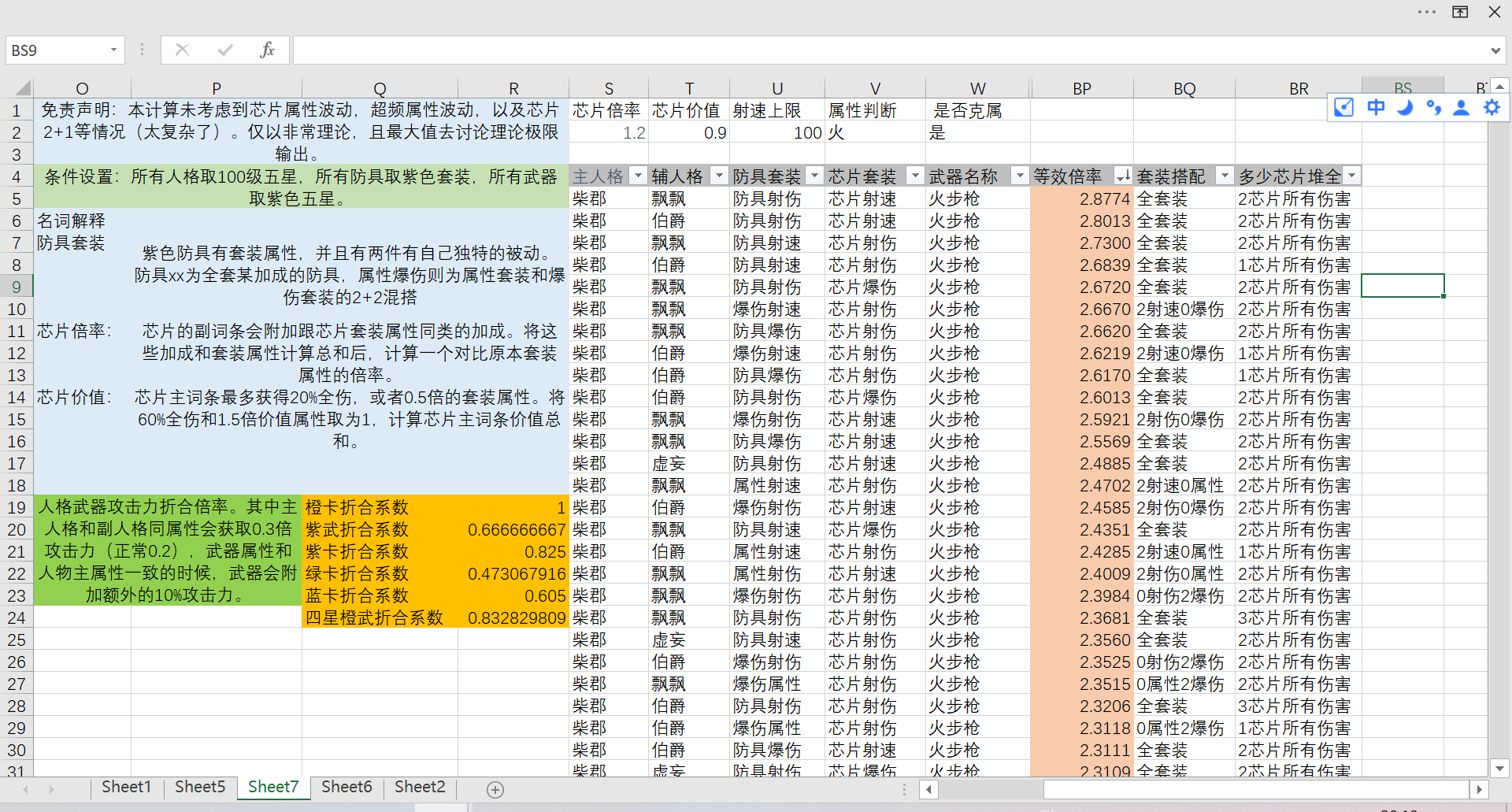The height and width of the screenshot is (812, 1512).
Task: Click 0属性2爆伤 cell in row 27
Action: [1184, 684]
